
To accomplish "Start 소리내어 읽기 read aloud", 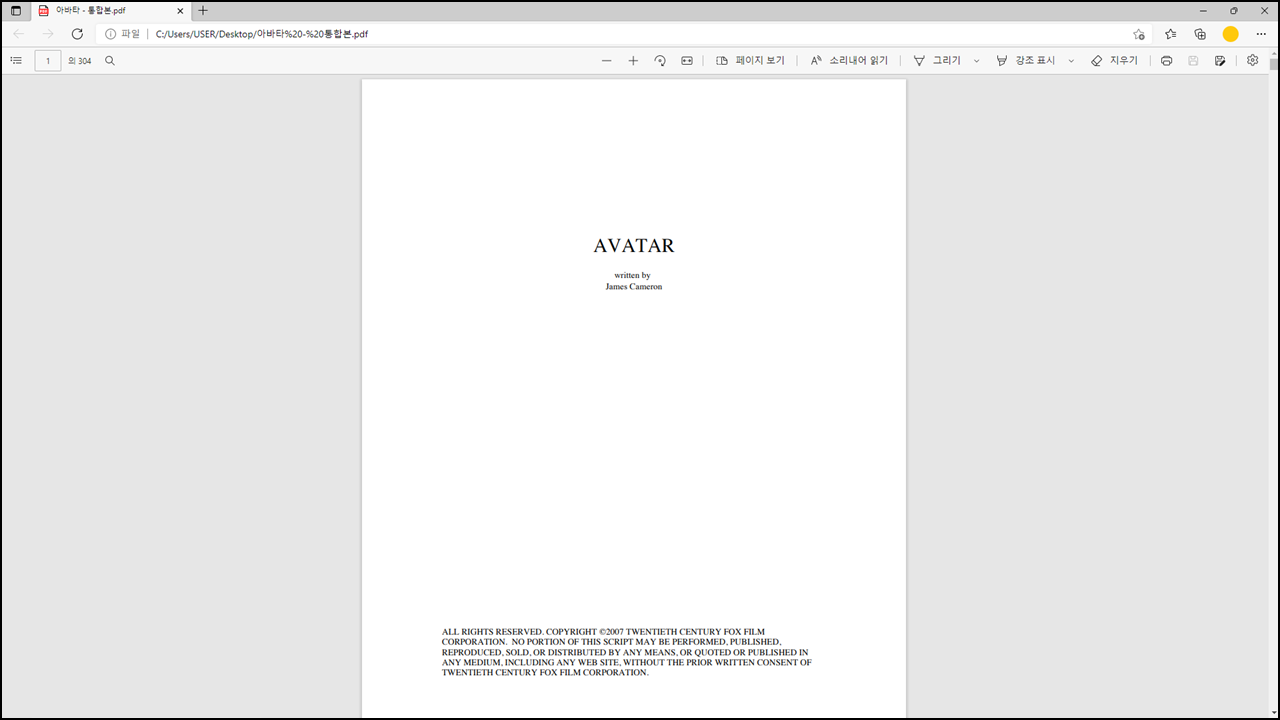I will tap(849, 61).
